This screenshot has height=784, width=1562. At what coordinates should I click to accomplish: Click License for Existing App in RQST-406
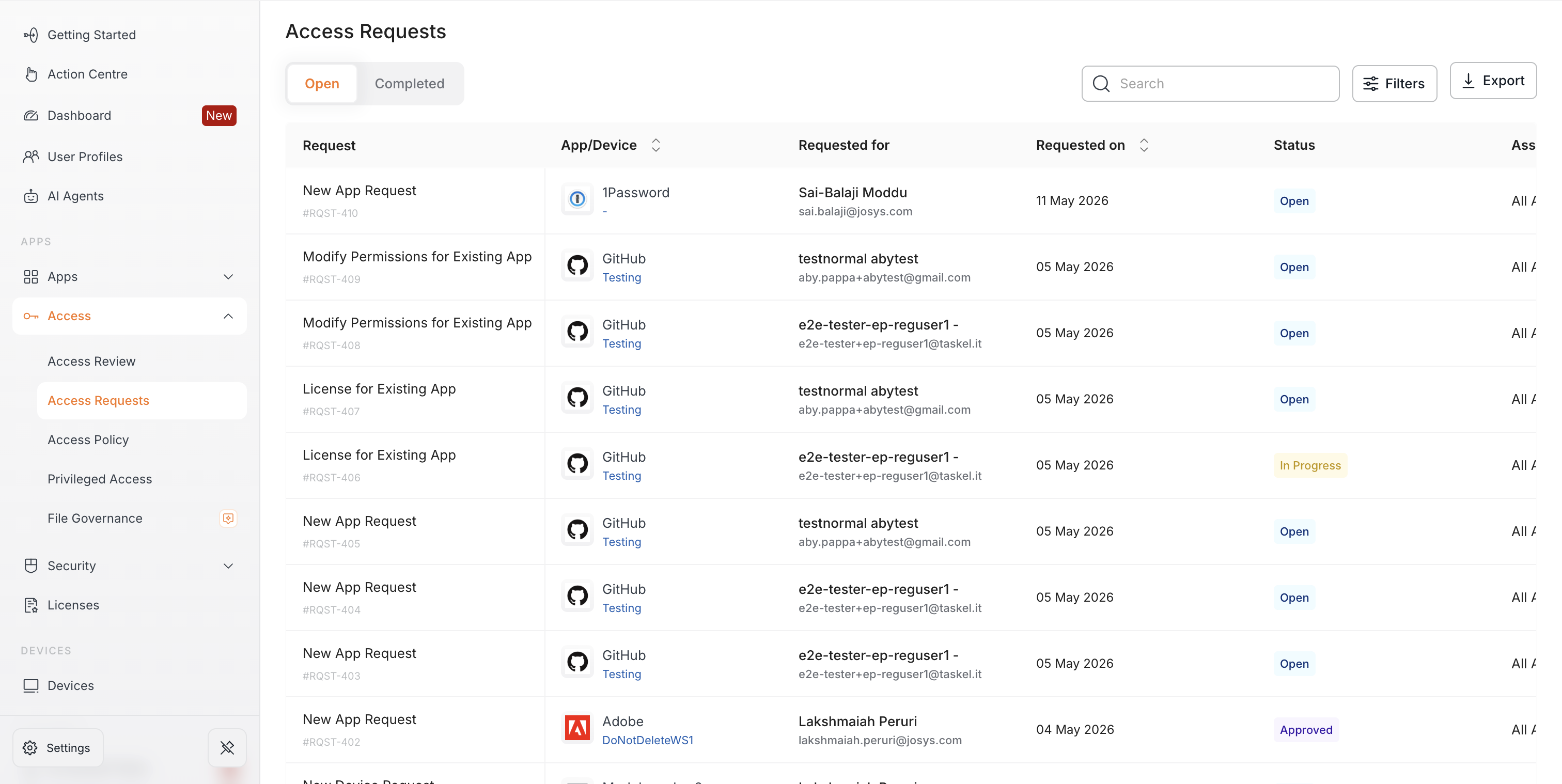[379, 455]
